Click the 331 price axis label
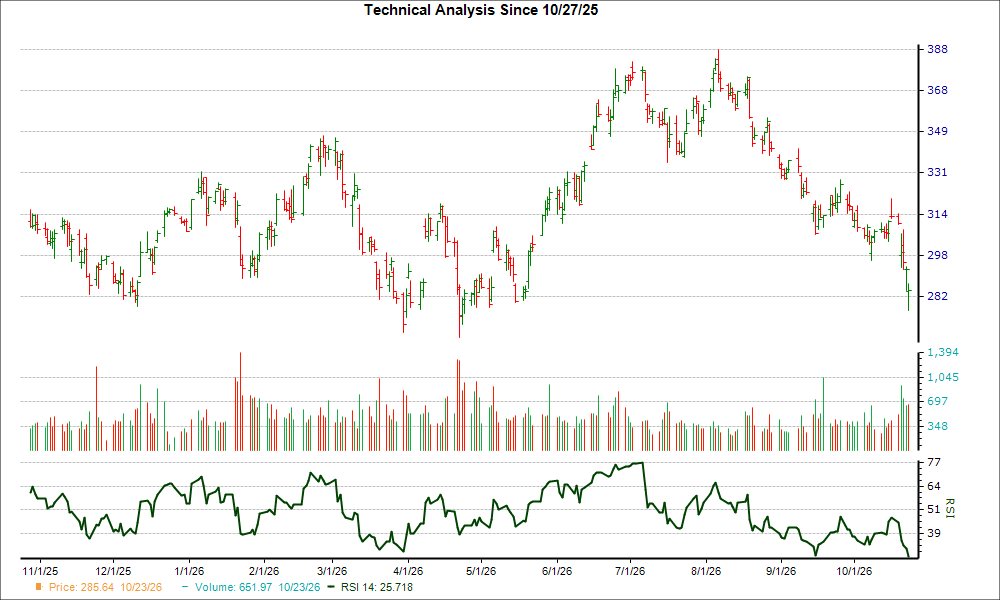 point(937,172)
